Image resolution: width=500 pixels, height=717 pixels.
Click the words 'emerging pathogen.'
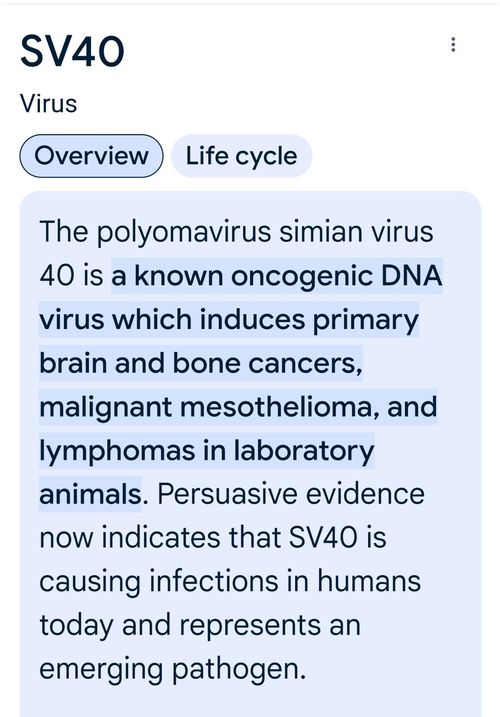click(x=172, y=669)
